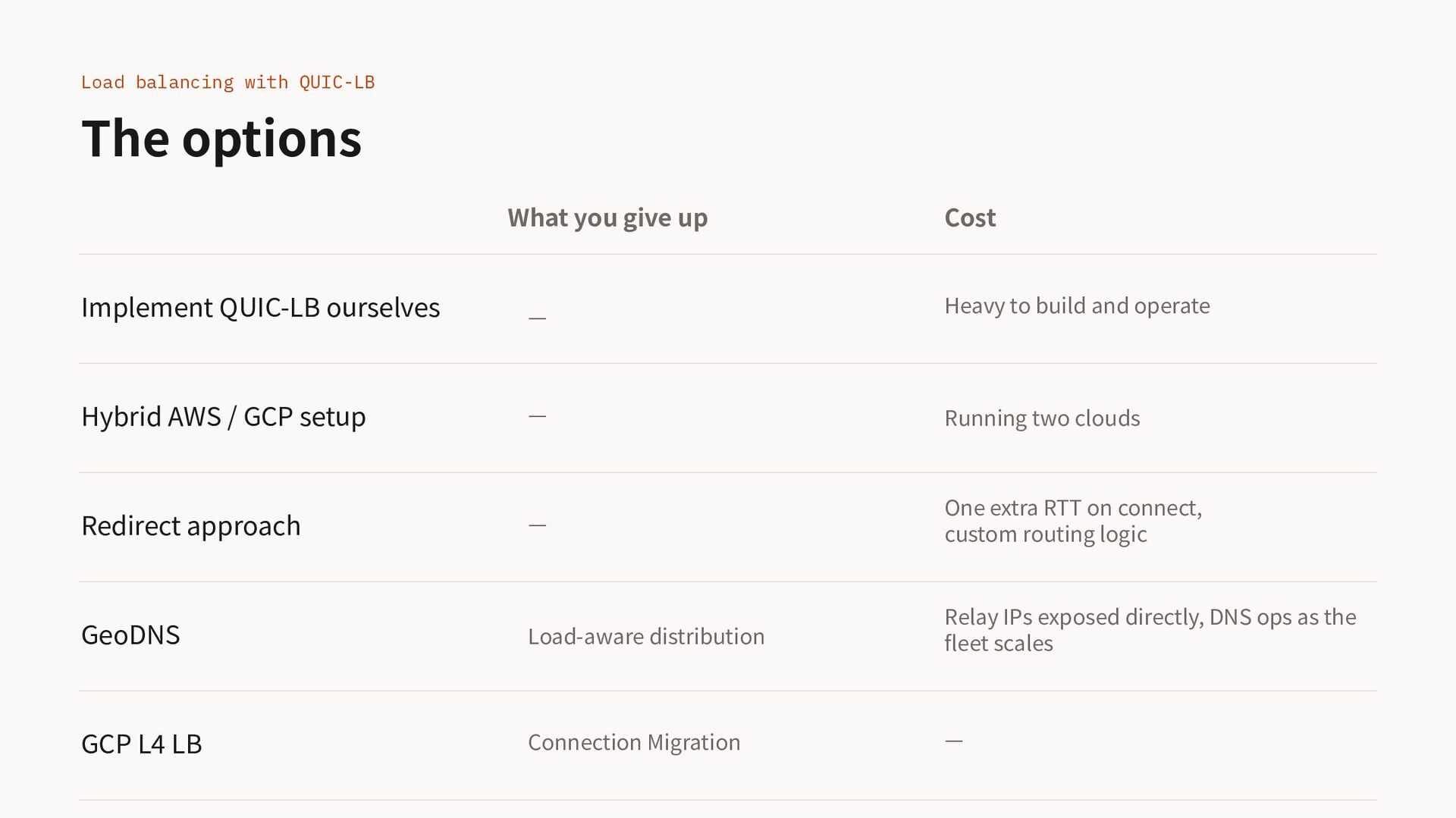1456x818 pixels.
Task: Click 'Relay IPs exposed directly' cost text
Action: (1073, 617)
